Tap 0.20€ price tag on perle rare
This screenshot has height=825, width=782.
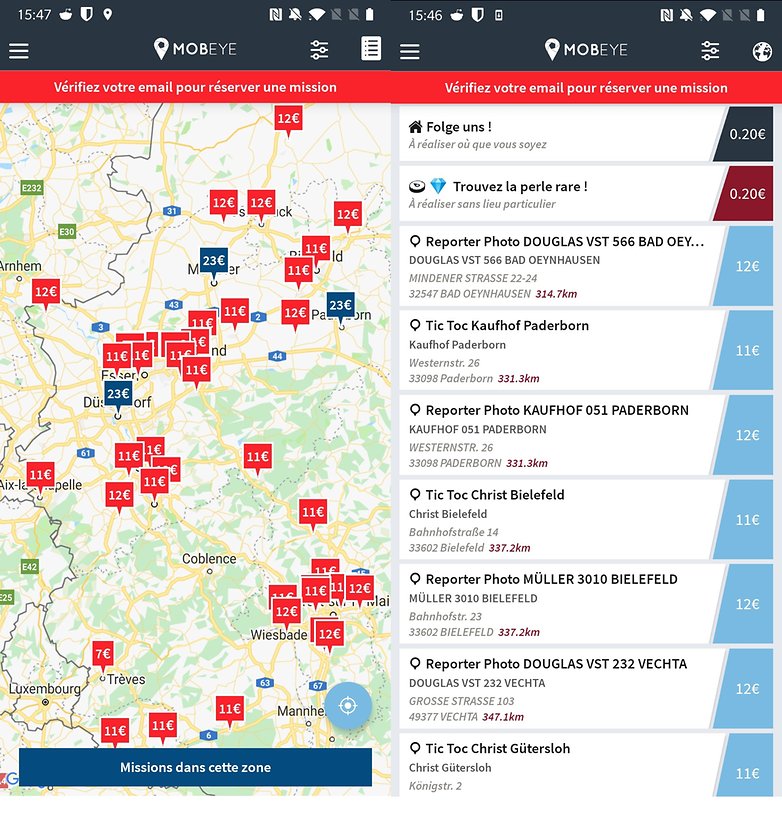pyautogui.click(x=746, y=194)
